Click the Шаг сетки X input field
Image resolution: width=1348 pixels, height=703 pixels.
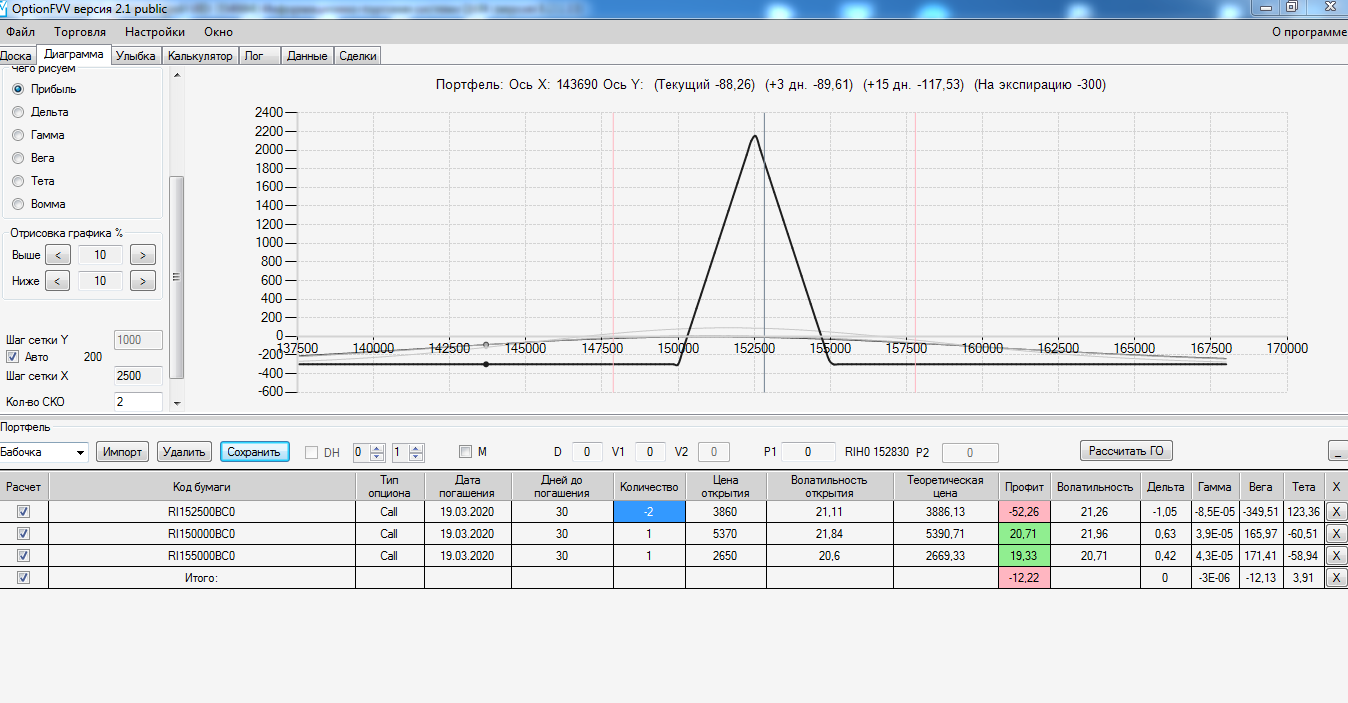(x=139, y=376)
